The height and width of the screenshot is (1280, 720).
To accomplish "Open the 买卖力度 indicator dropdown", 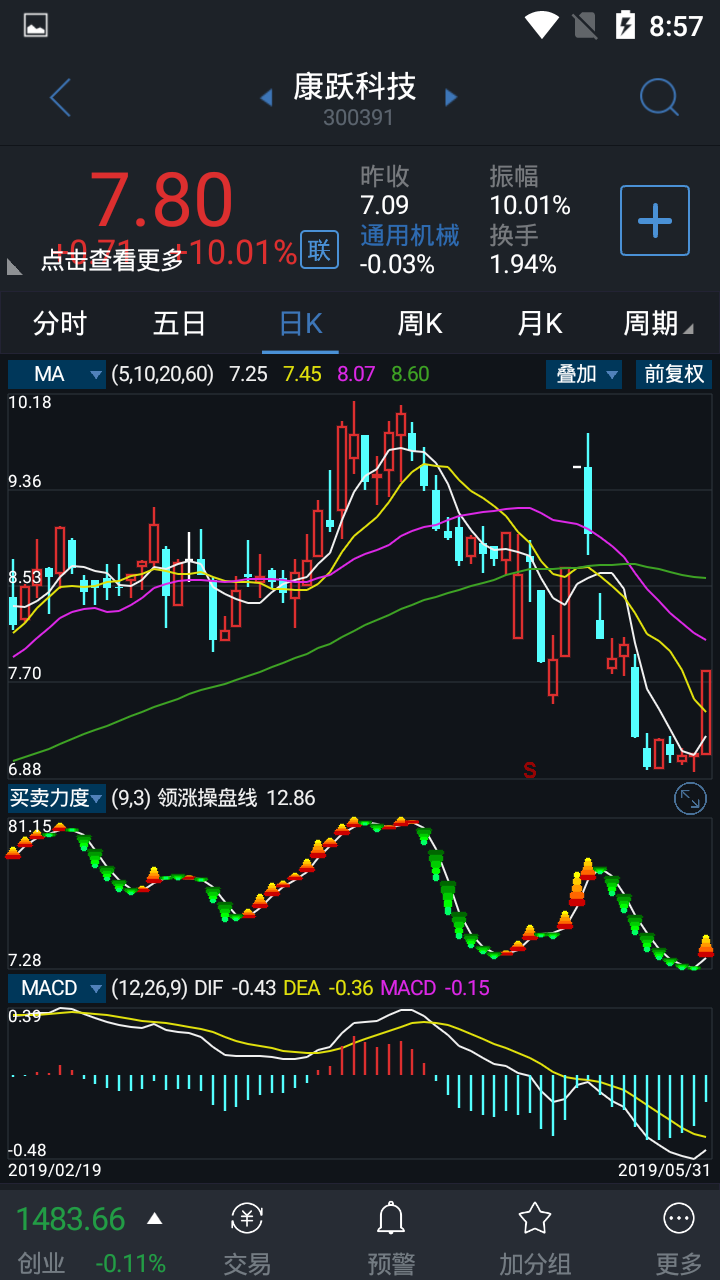I will click(x=57, y=798).
